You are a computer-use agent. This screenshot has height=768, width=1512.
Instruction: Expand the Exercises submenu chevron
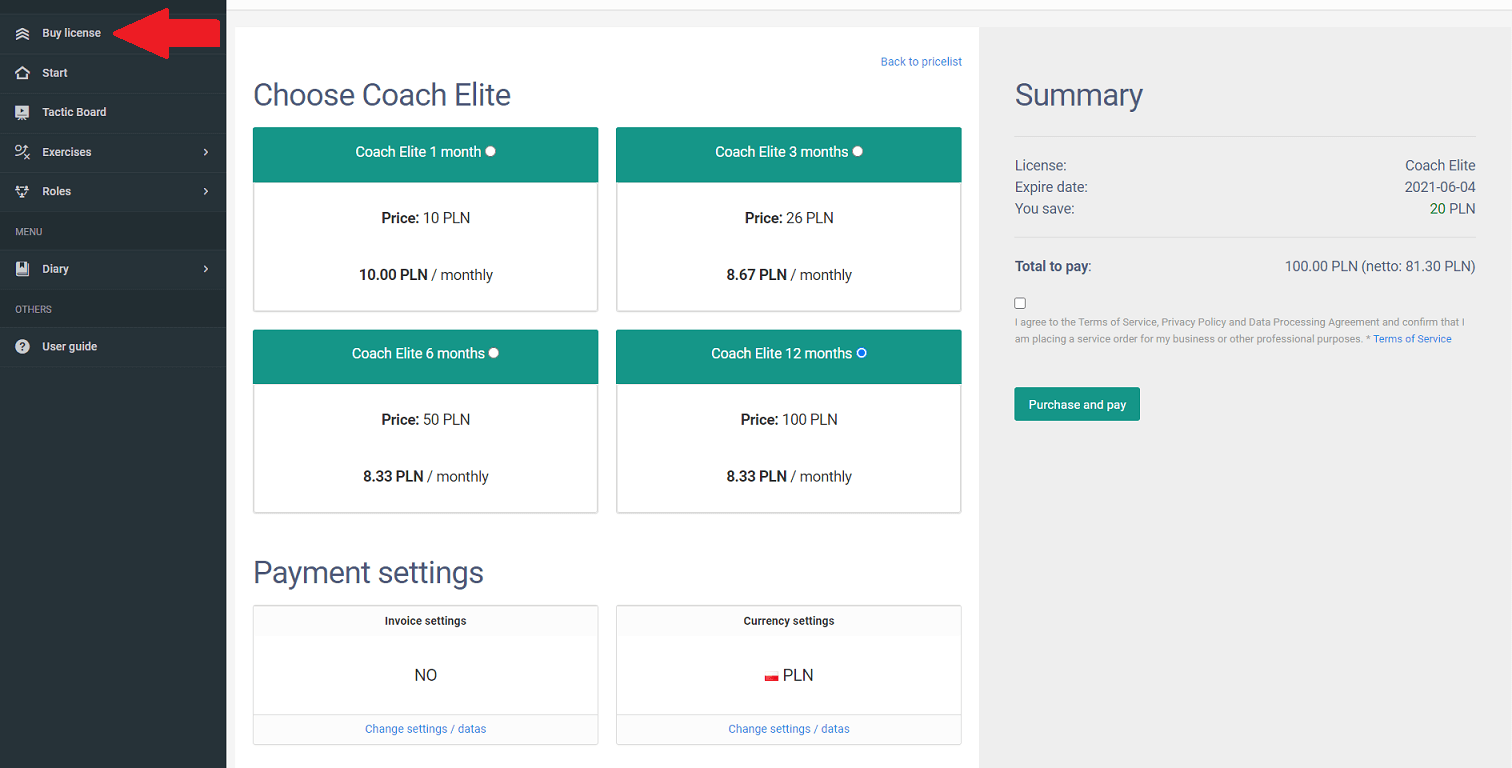(x=206, y=152)
